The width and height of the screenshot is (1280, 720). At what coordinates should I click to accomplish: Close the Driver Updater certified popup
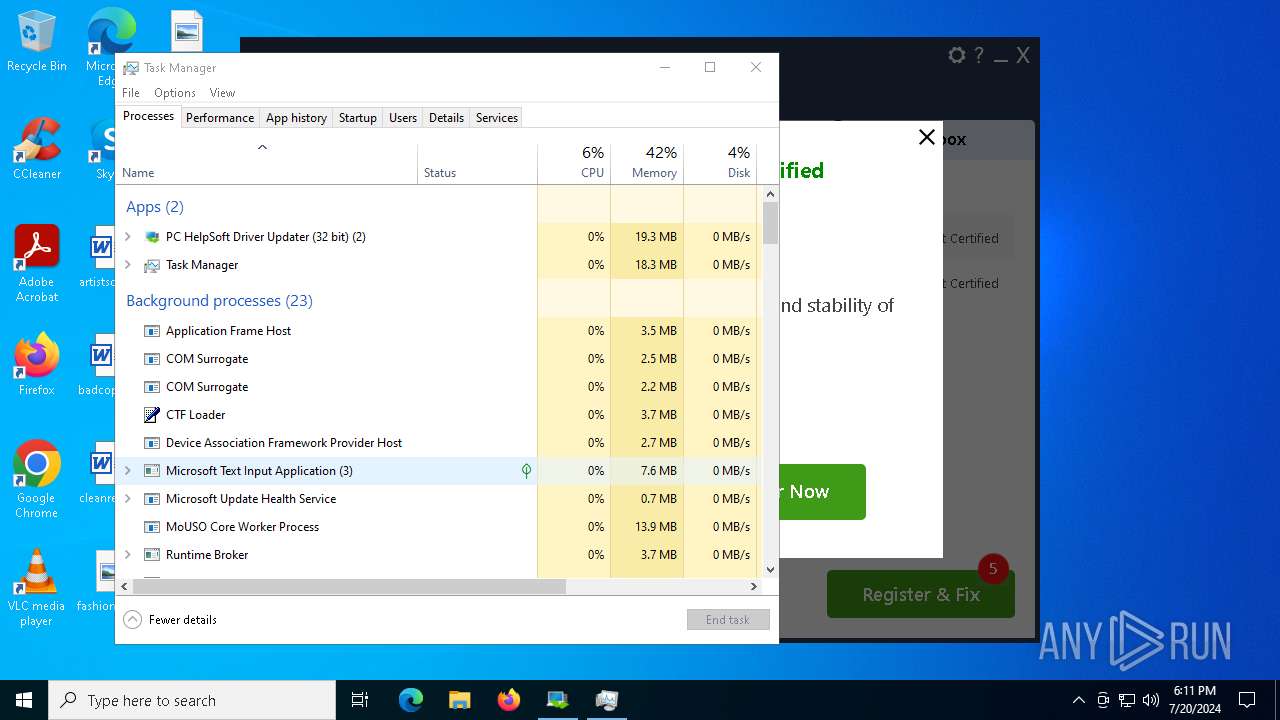927,137
